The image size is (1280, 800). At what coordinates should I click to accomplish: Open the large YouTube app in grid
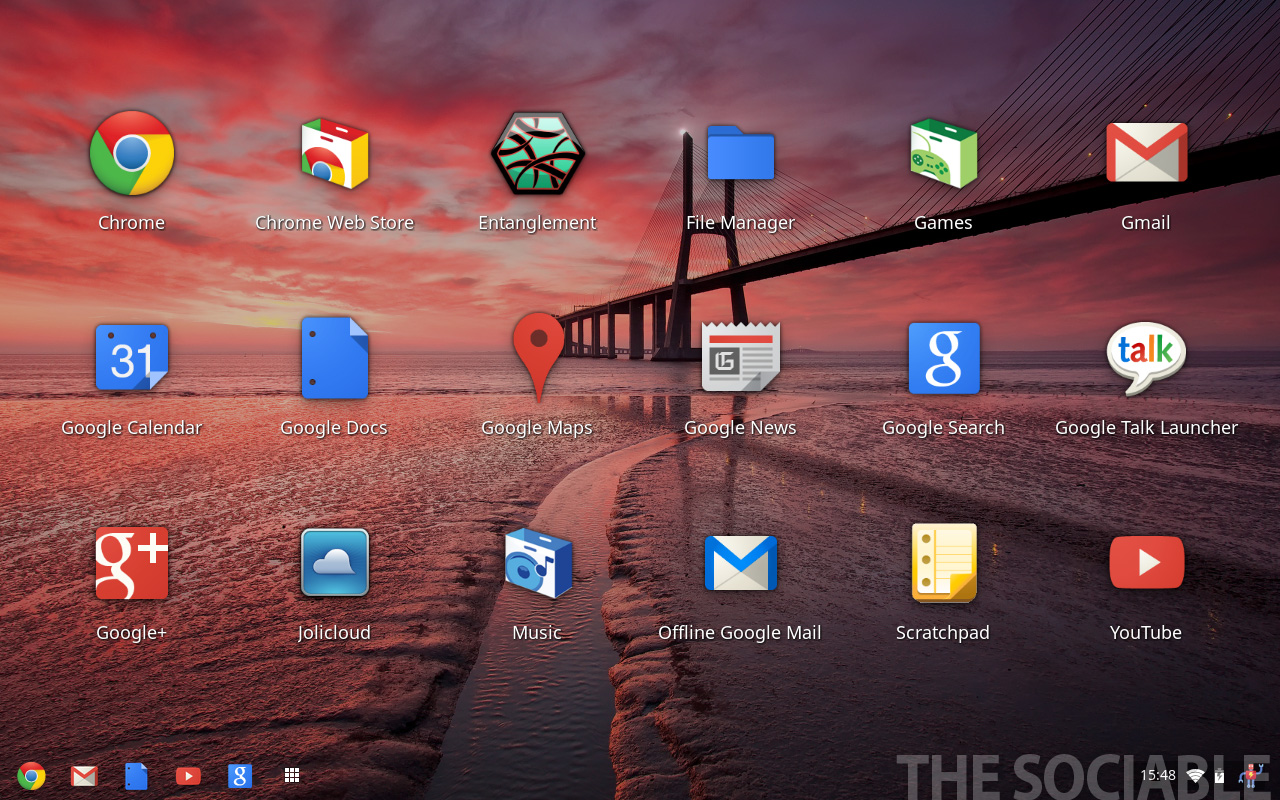tap(1146, 563)
